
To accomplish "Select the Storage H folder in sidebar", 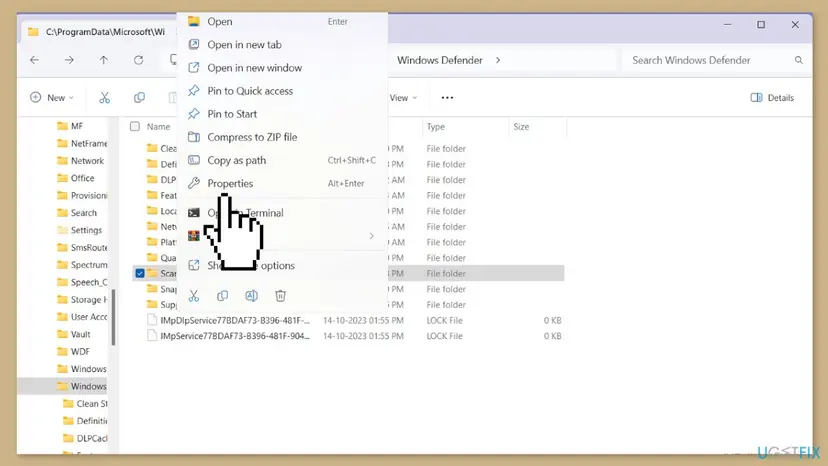I will point(88,300).
